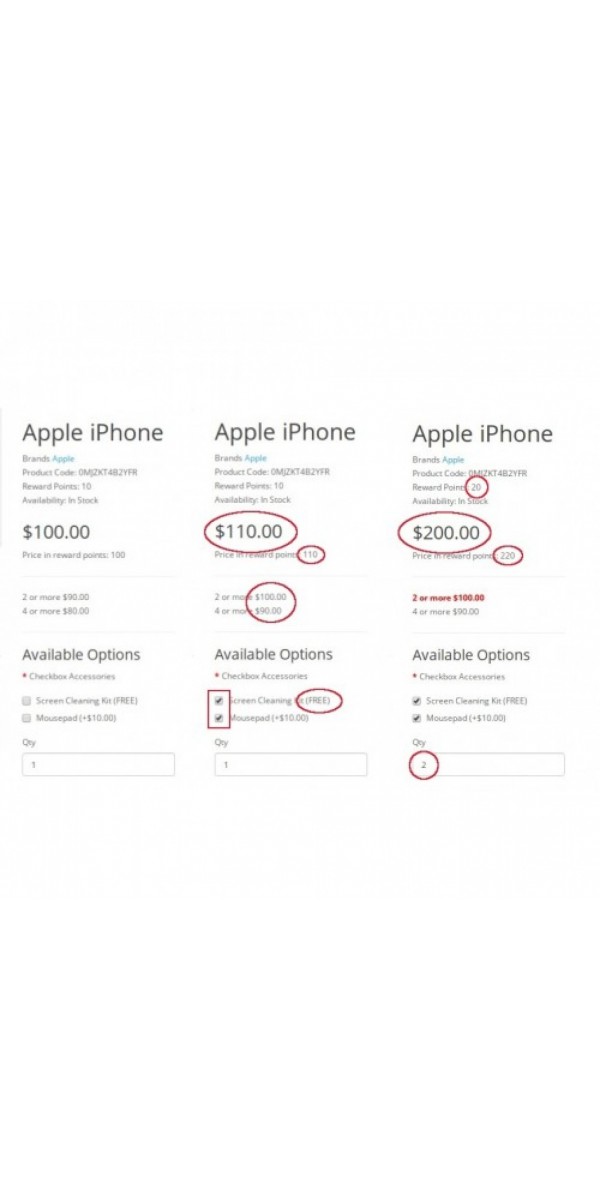Open Apple brand link in the $100.00 panel
This screenshot has width=600, height=1200.
[63, 458]
